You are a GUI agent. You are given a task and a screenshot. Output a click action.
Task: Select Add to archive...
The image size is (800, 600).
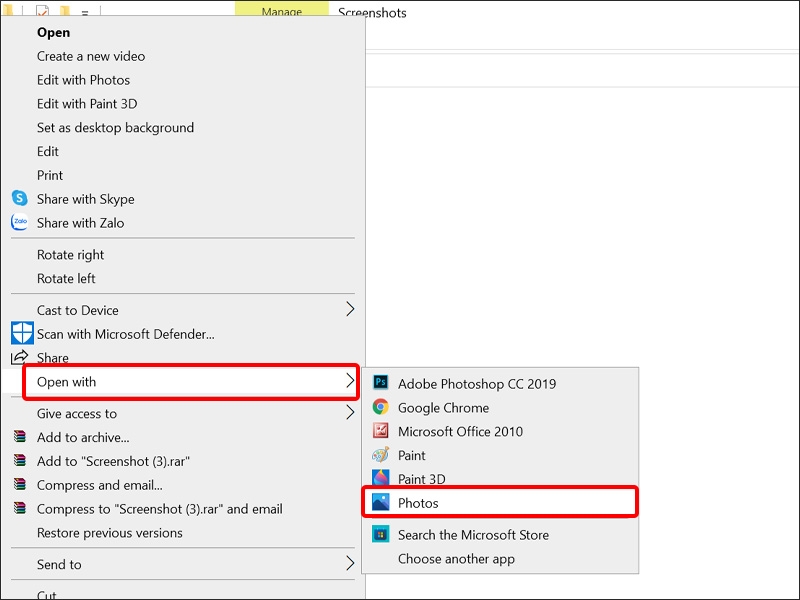pos(83,437)
